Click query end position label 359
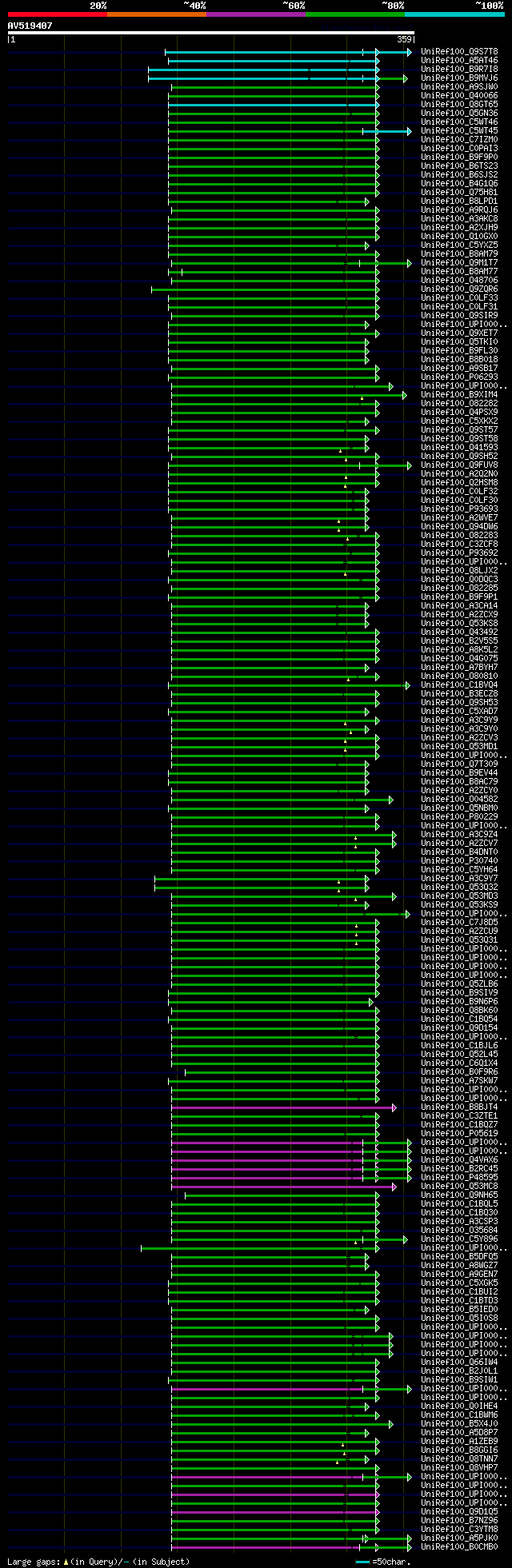 (404, 39)
